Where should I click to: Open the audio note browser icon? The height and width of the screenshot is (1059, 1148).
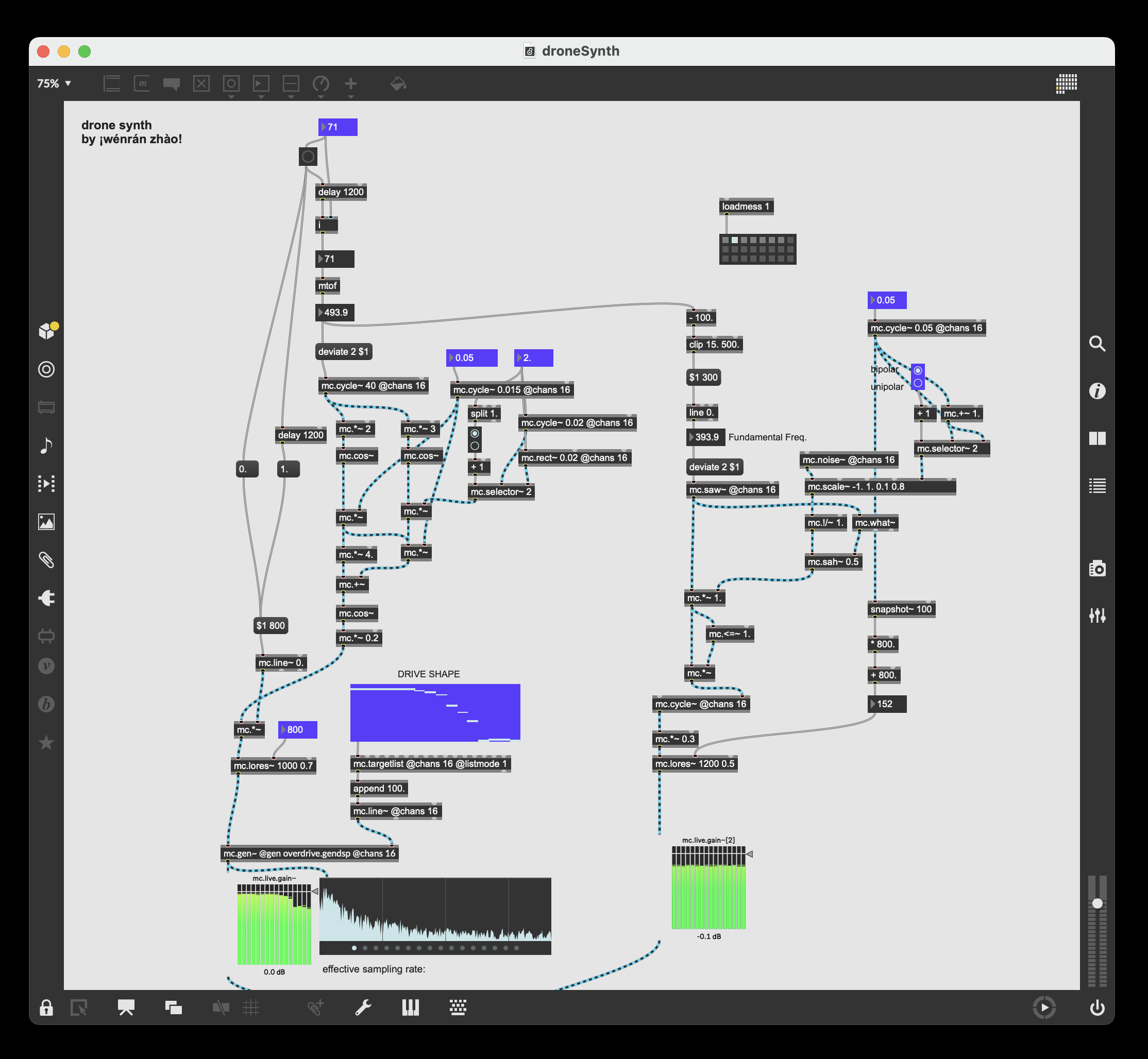coord(46,445)
